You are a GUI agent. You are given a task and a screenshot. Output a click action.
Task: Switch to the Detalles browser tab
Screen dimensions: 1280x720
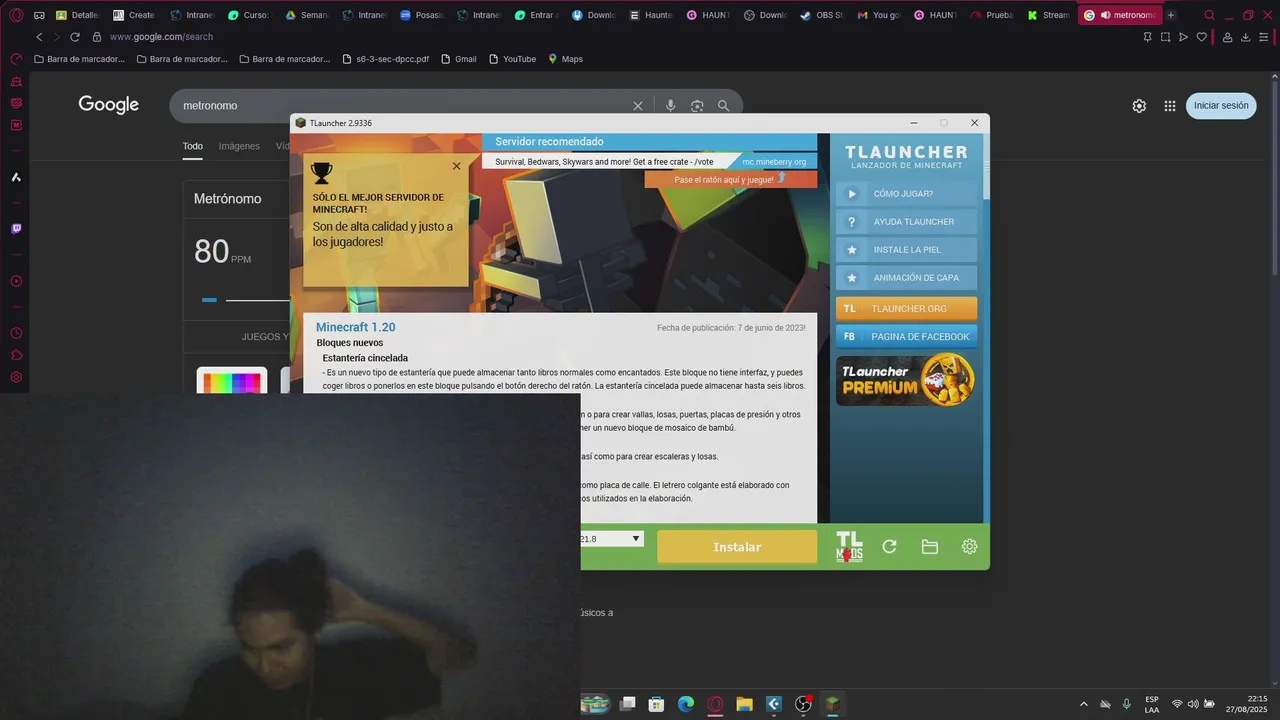tap(77, 15)
